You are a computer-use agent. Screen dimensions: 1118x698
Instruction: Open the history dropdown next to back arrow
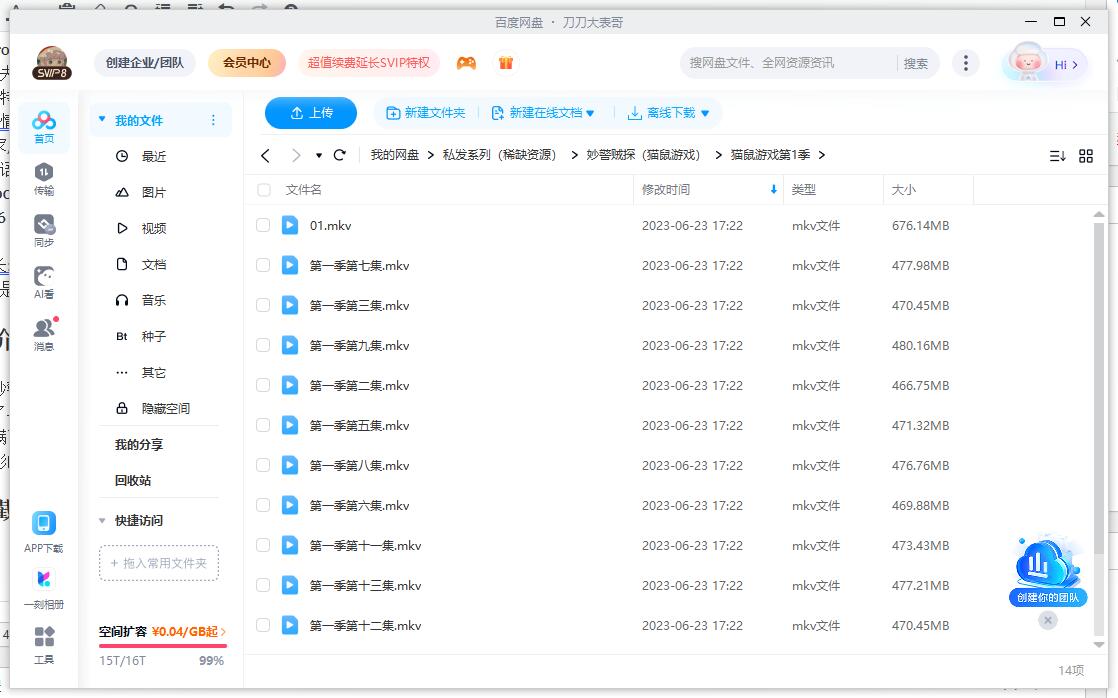point(321,155)
